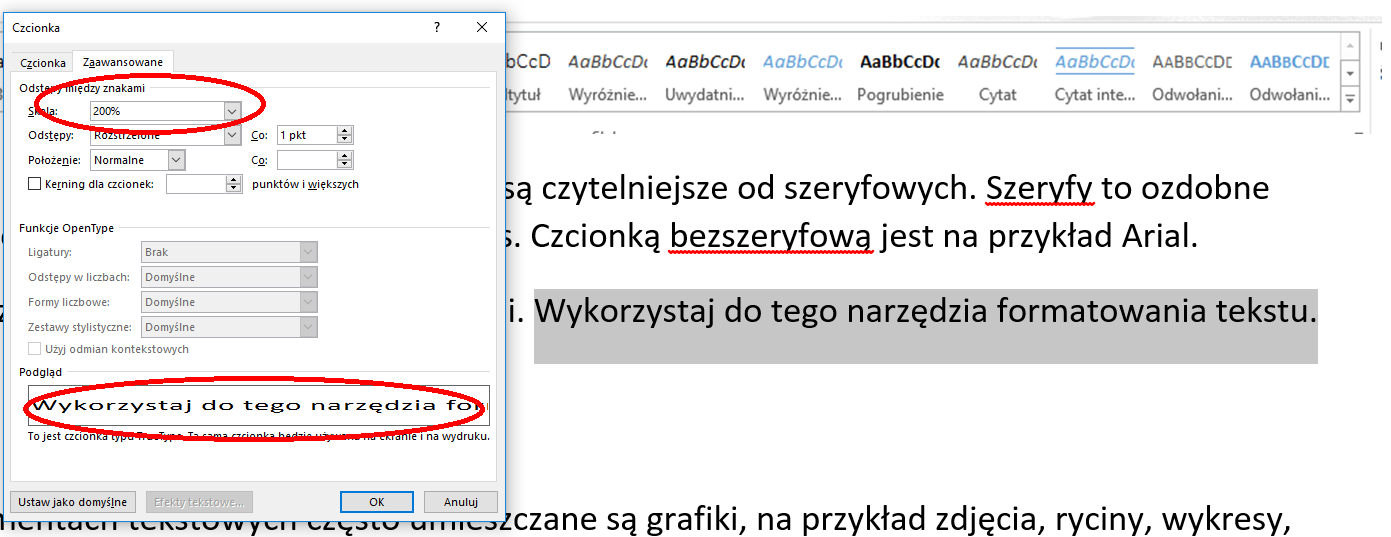
Task: Click the 1 pkt spacing input field
Action: pos(306,135)
